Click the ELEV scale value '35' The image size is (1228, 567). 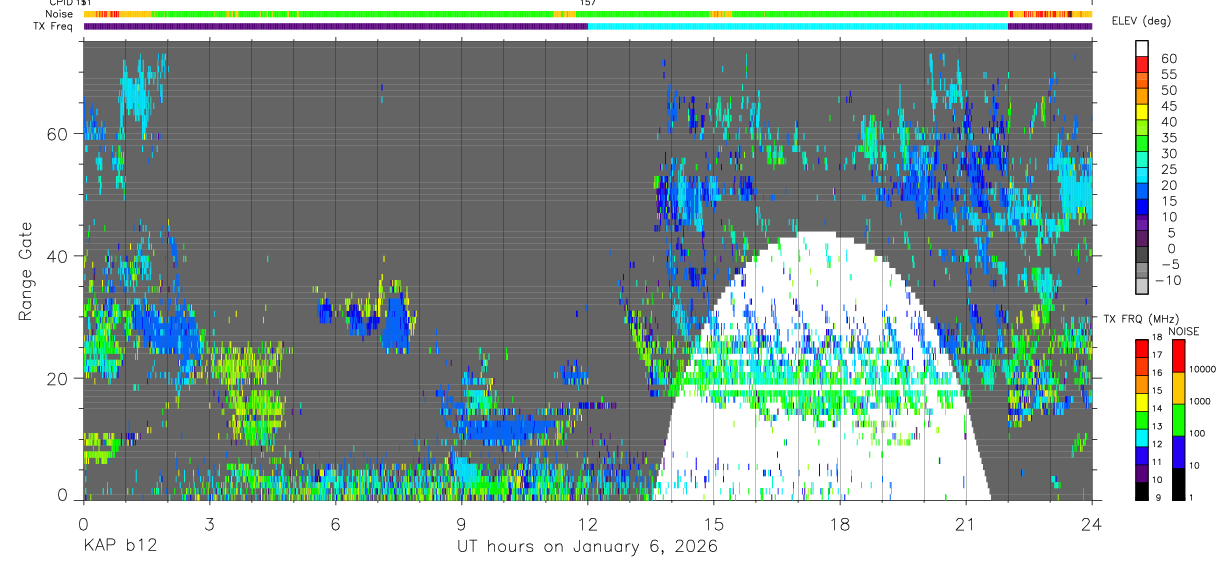click(1168, 138)
